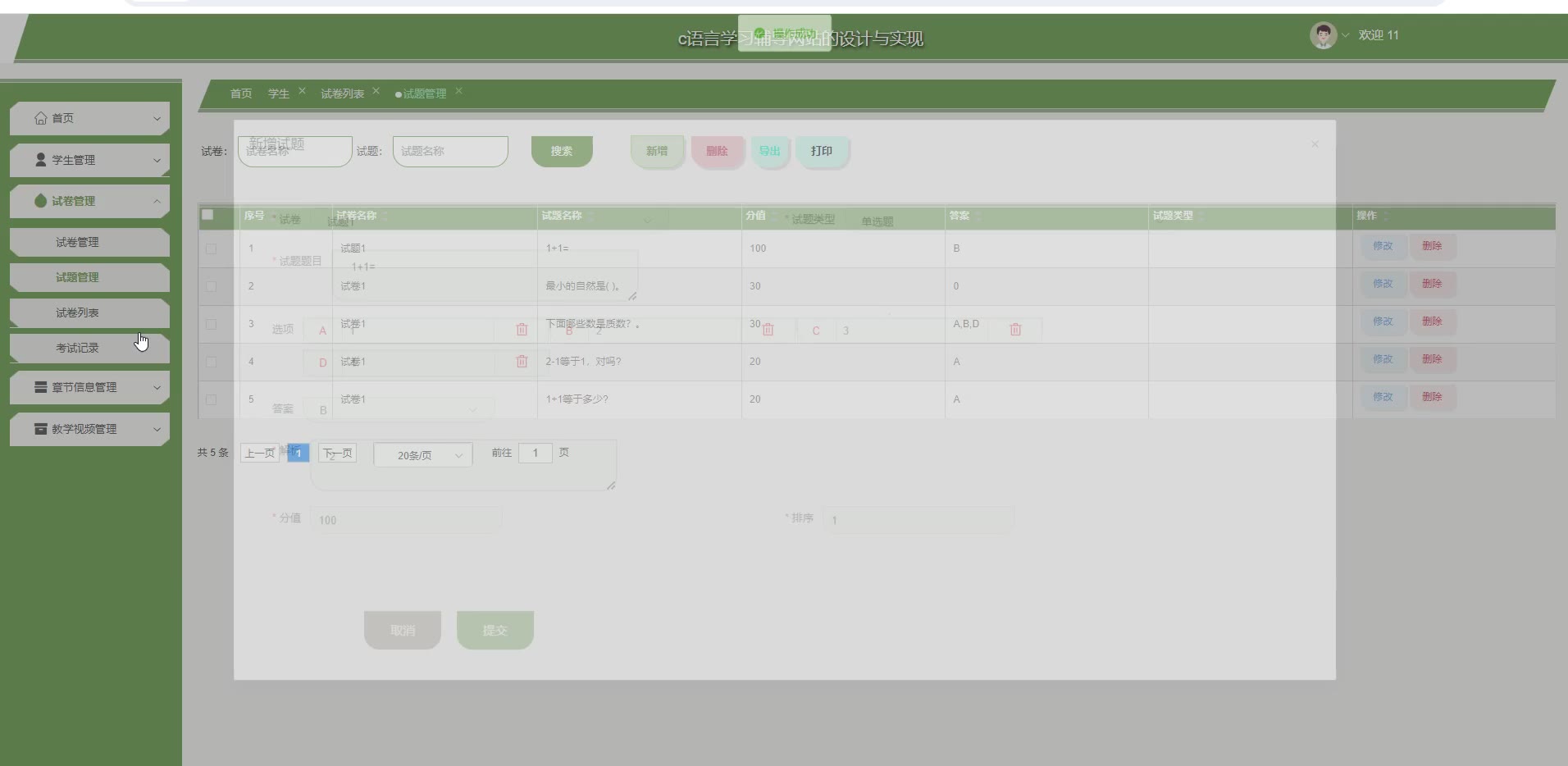Screen dimensions: 1568x766
Task: Open 考试记录 in the sidebar
Action: click(x=89, y=348)
